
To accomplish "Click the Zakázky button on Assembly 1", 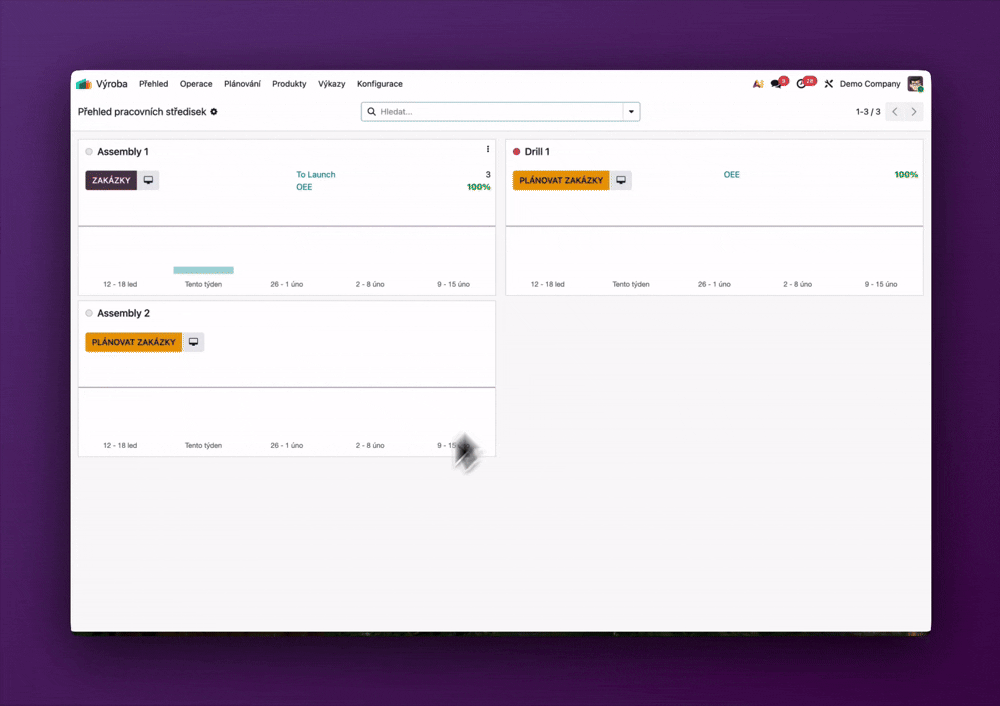I will tap(111, 180).
